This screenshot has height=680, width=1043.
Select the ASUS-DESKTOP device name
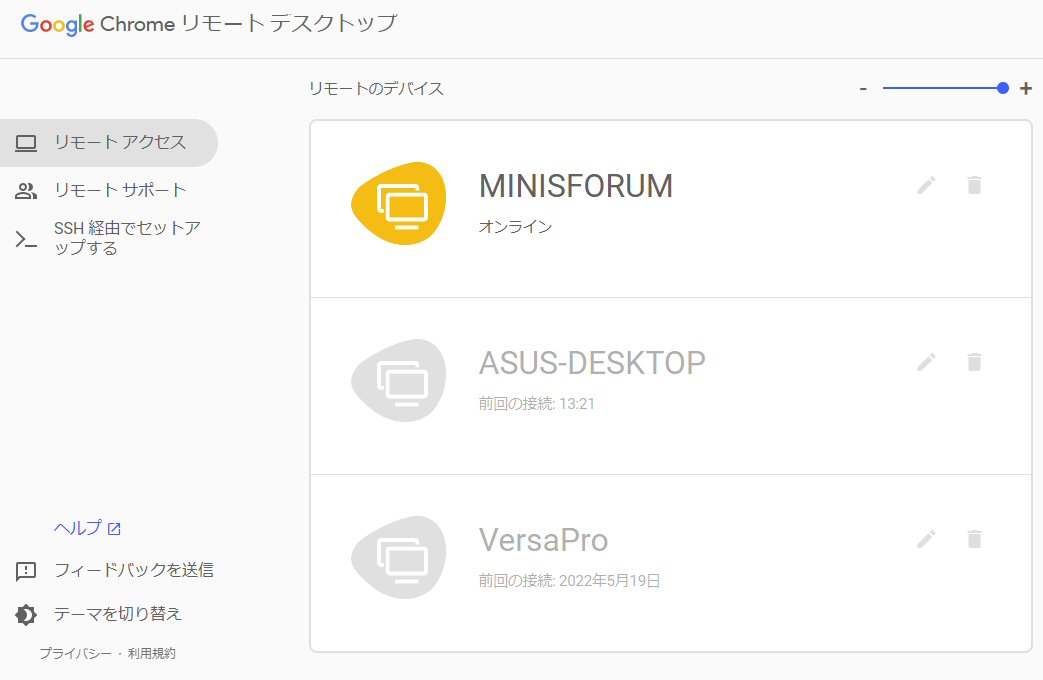(592, 363)
